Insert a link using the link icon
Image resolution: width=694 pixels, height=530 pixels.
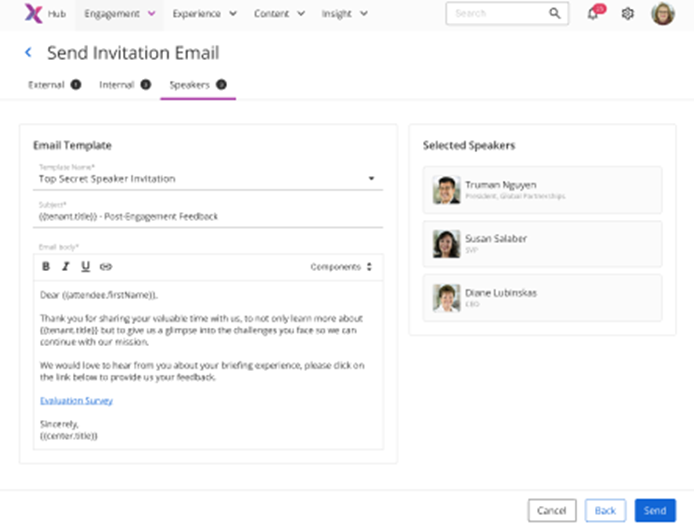coord(106,267)
